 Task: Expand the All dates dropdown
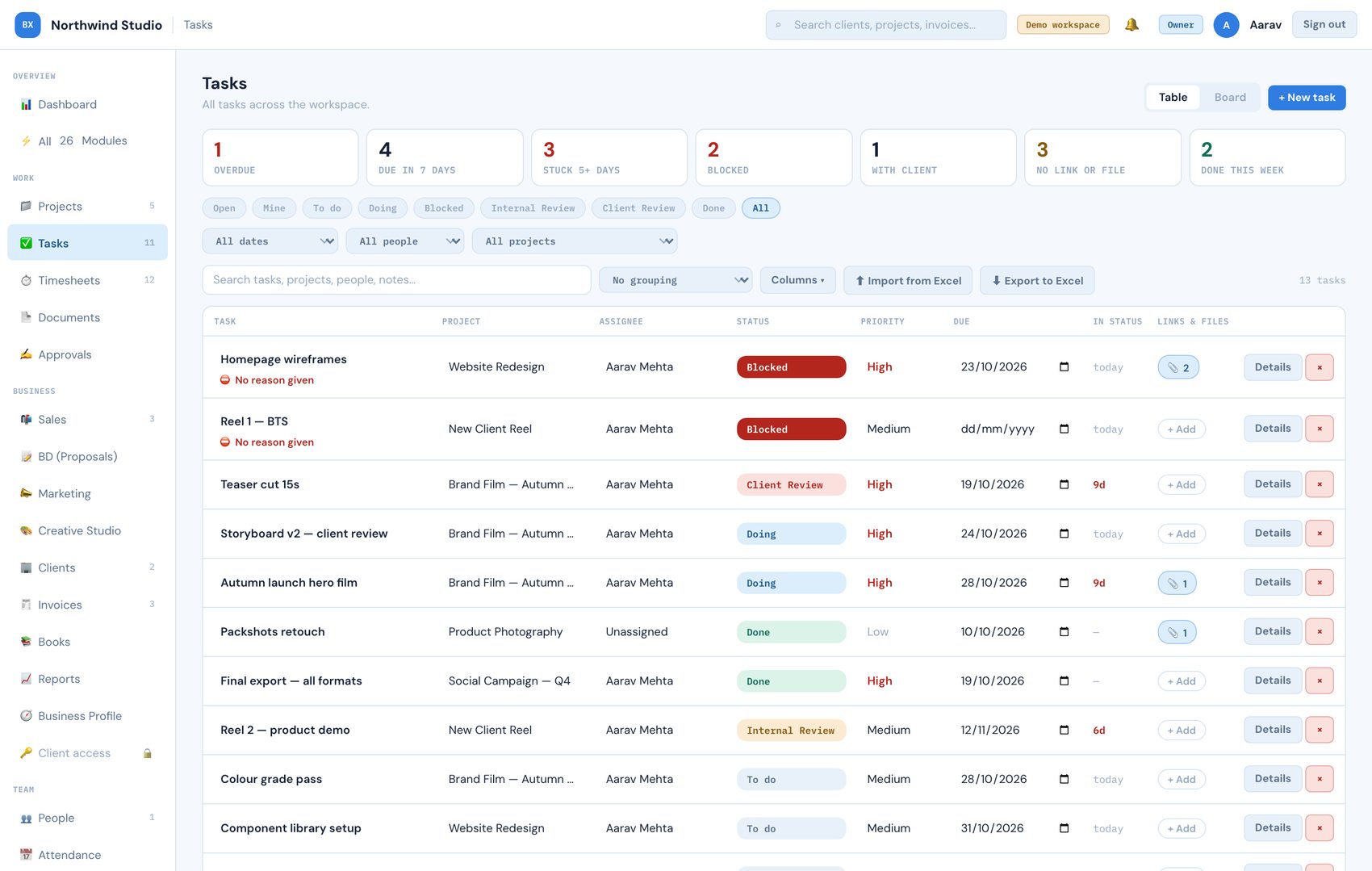tap(270, 241)
